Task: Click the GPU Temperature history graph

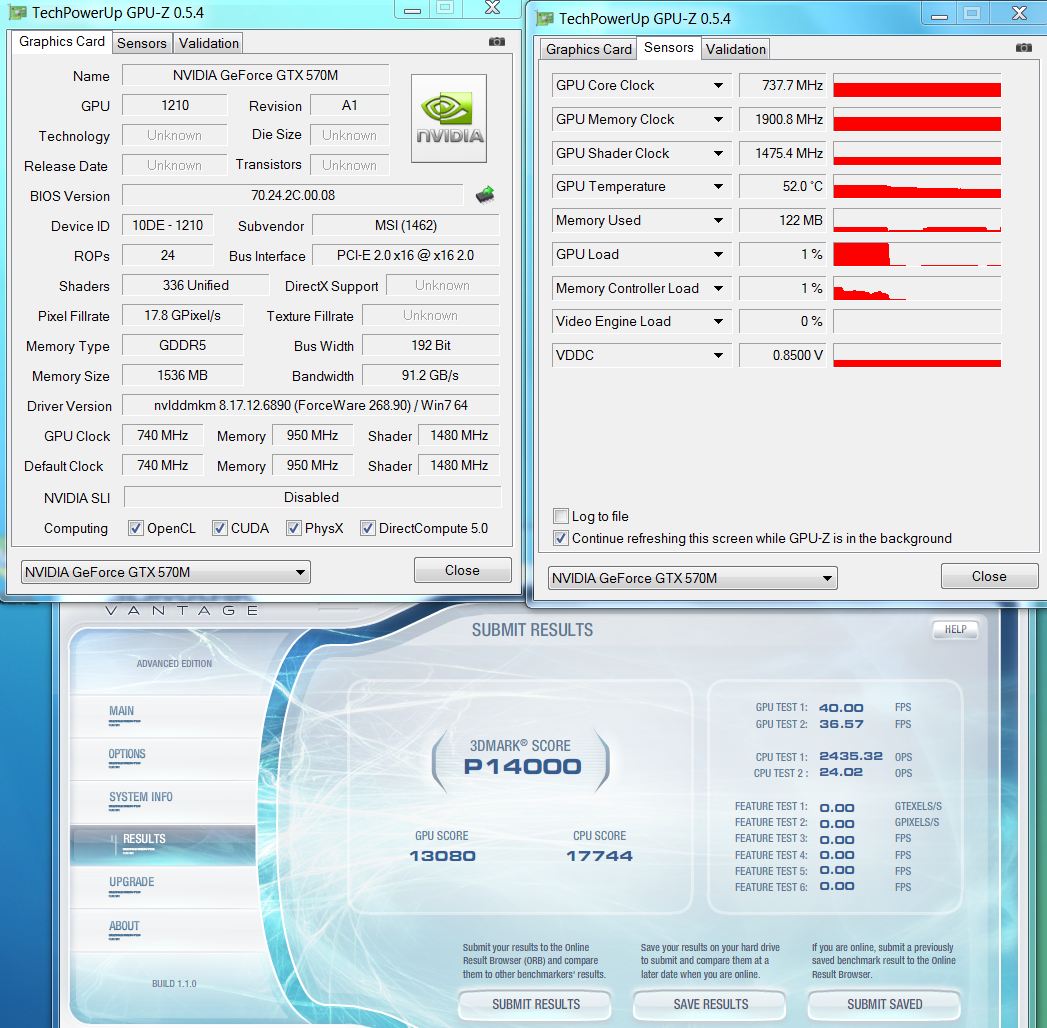Action: pyautogui.click(x=917, y=186)
